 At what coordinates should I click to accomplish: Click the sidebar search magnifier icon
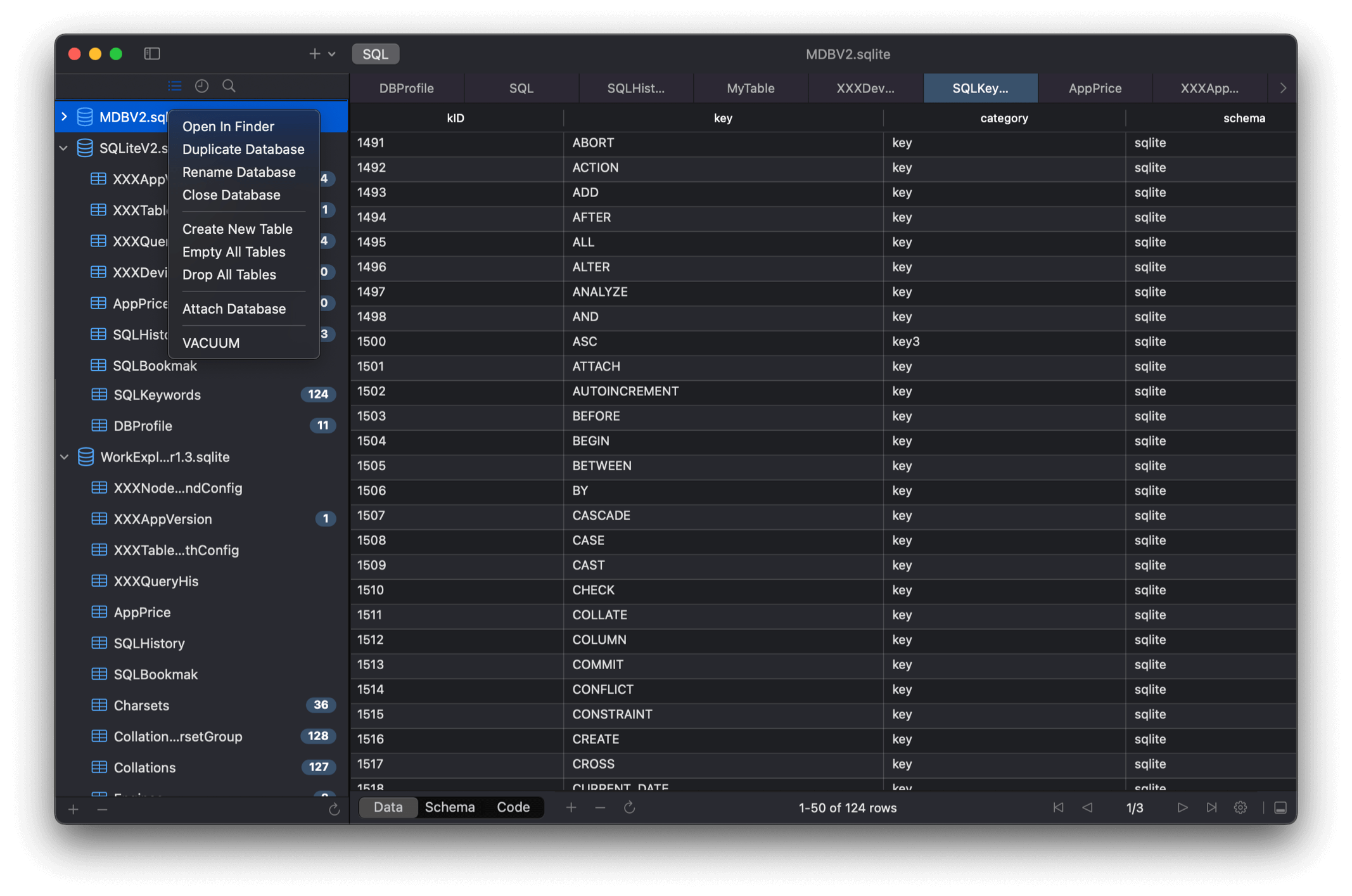(x=229, y=86)
